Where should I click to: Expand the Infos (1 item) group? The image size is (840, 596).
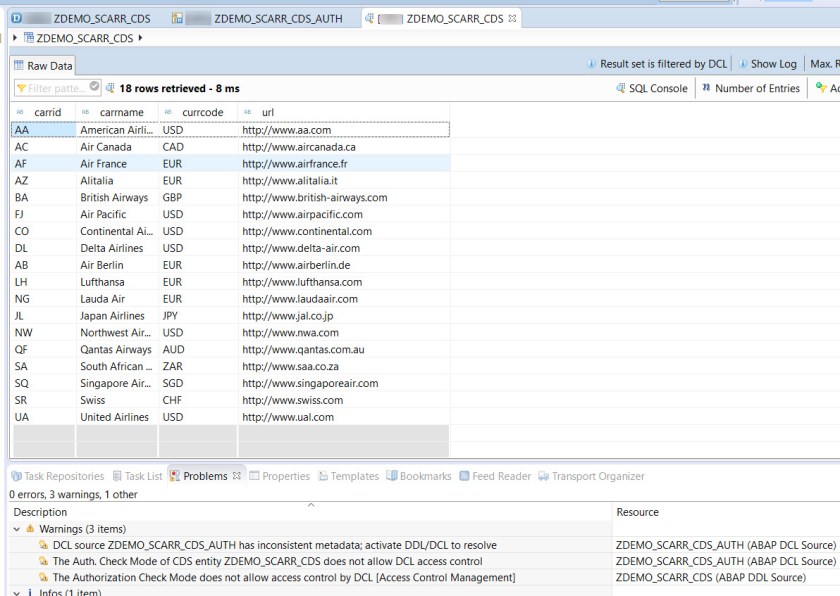click(17, 593)
